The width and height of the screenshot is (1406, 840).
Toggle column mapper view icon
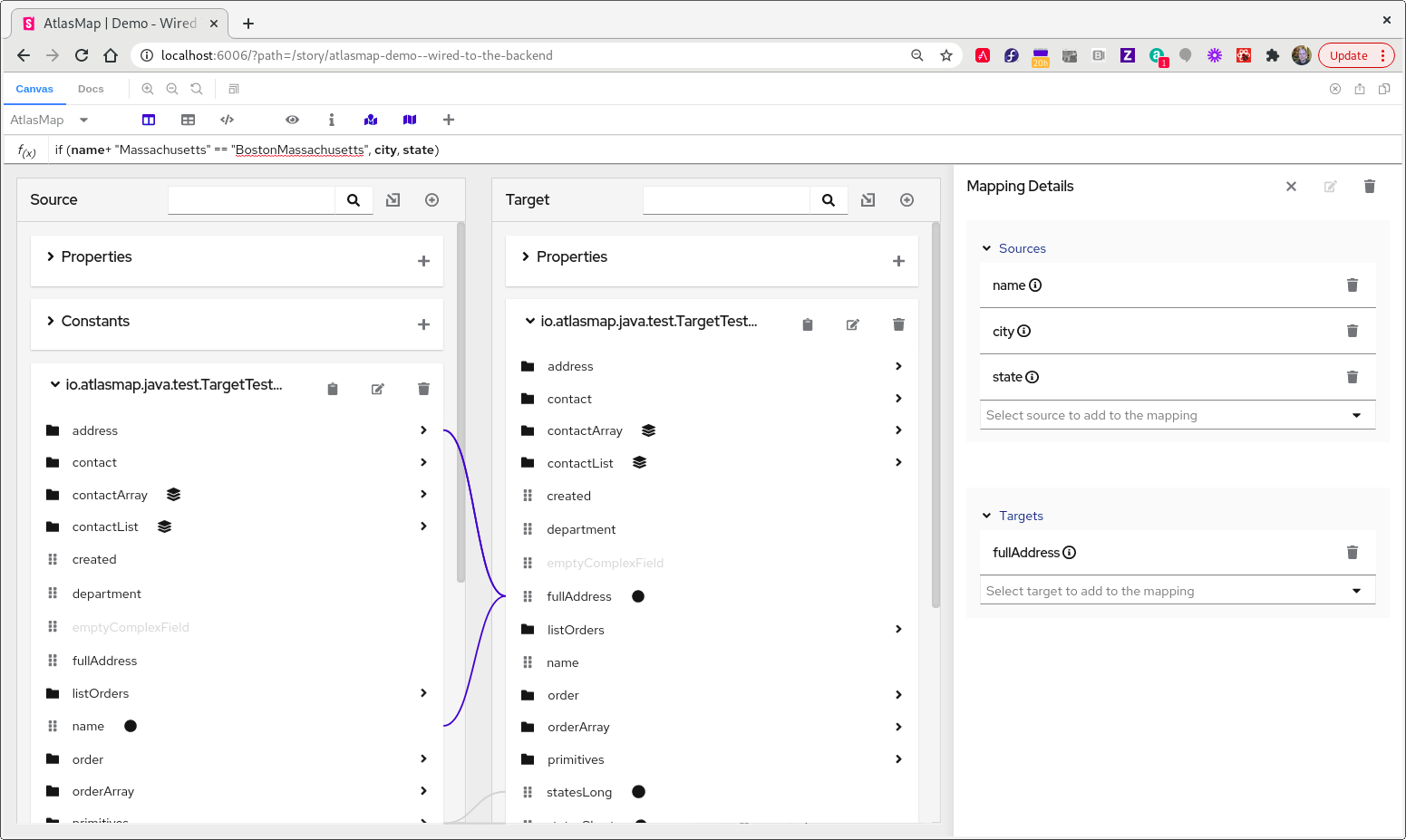[x=149, y=120]
